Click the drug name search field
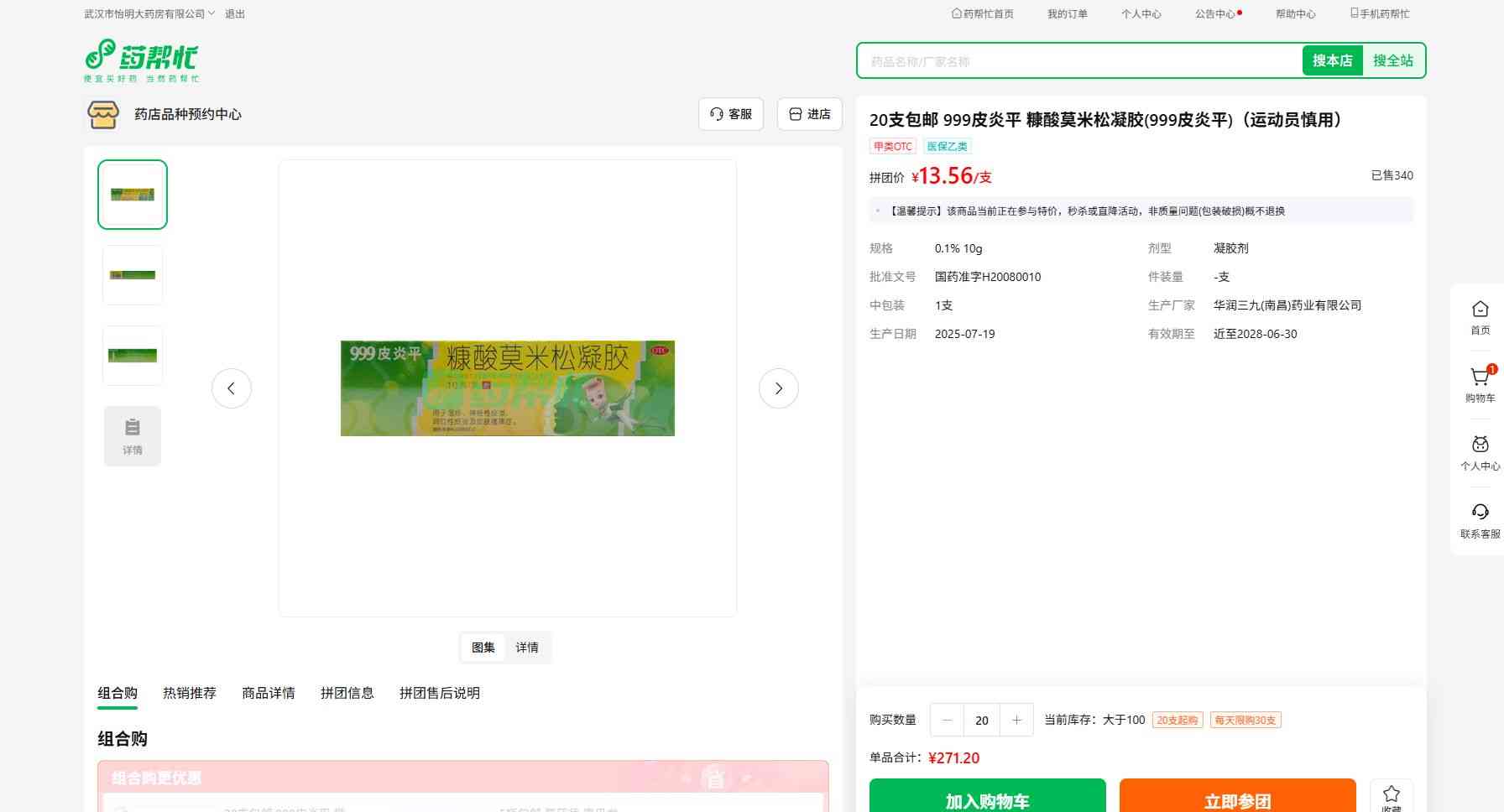1504x812 pixels. pyautogui.click(x=1079, y=61)
